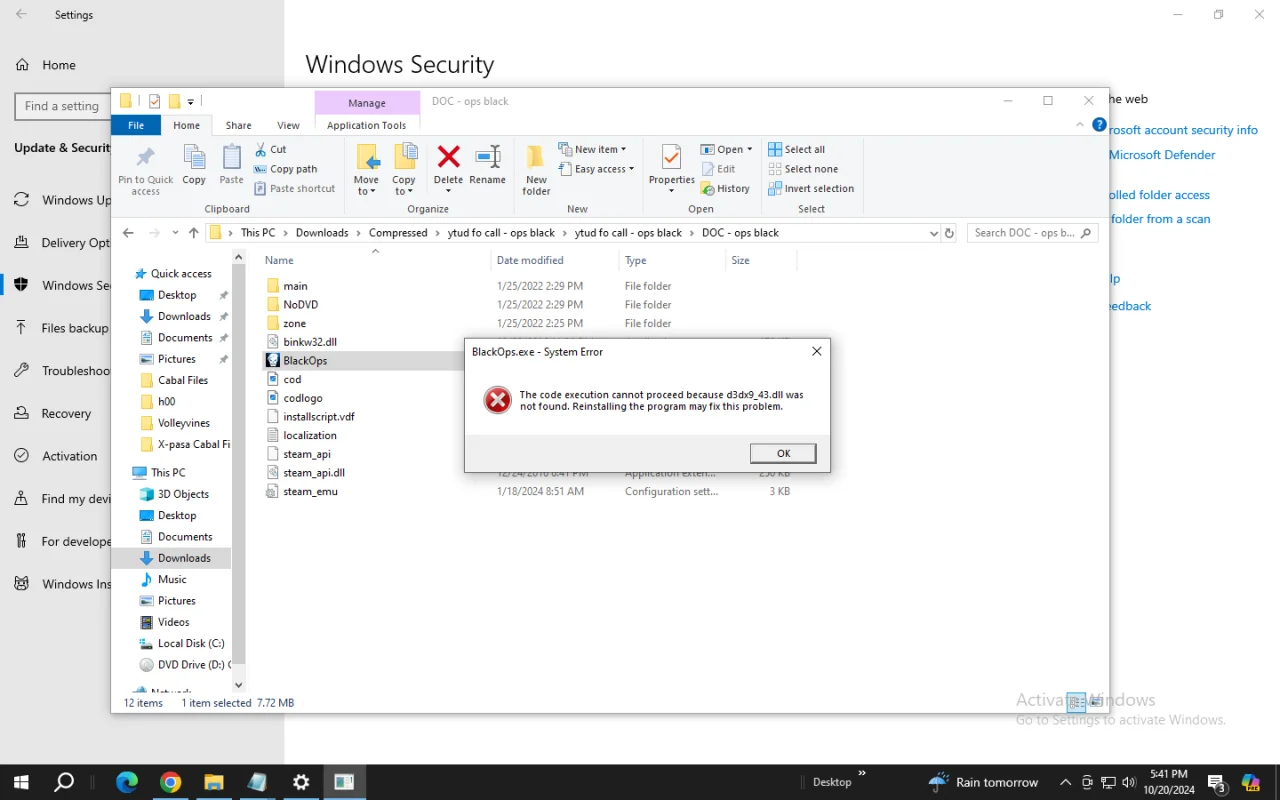The width and height of the screenshot is (1280, 800).
Task: Click Select all in the ribbon
Action: point(797,149)
